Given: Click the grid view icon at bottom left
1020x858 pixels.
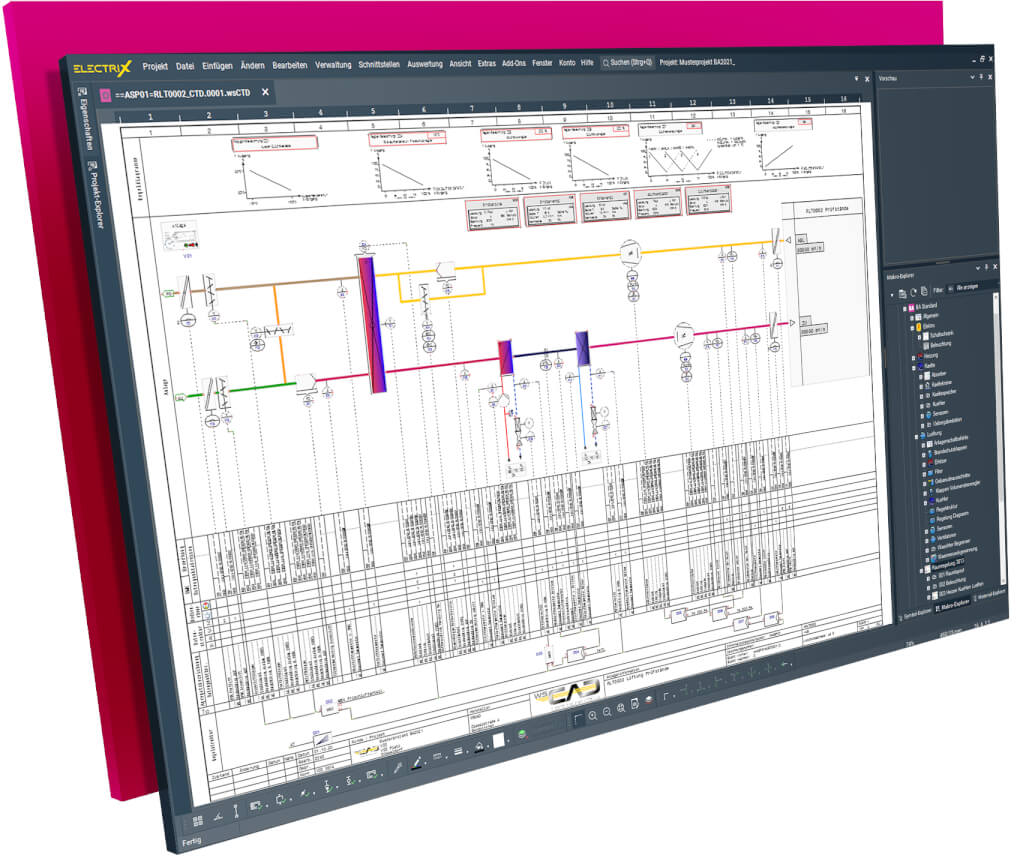Looking at the screenshot, I should (198, 822).
